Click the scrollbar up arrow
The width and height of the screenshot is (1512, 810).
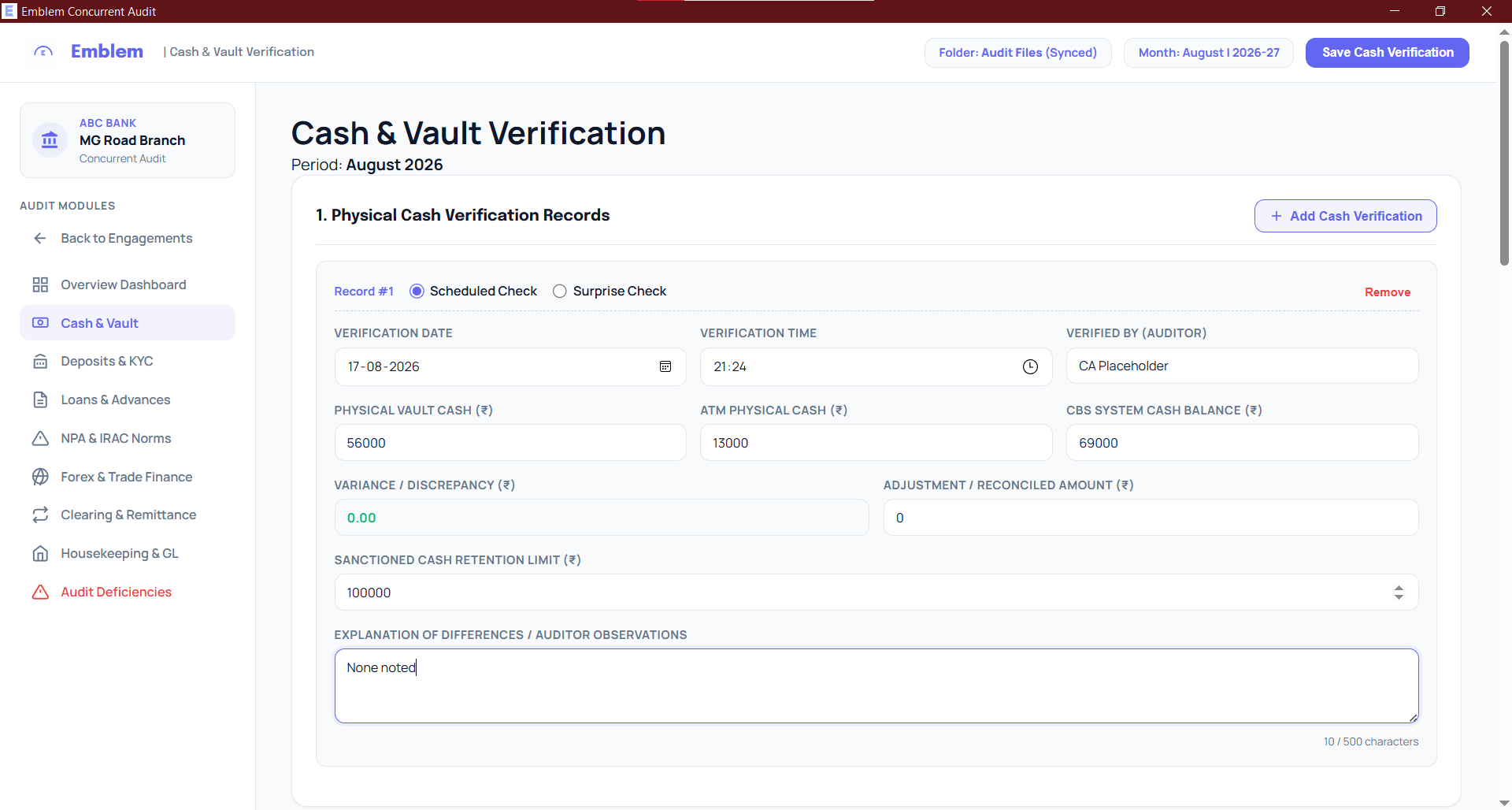point(1504,32)
